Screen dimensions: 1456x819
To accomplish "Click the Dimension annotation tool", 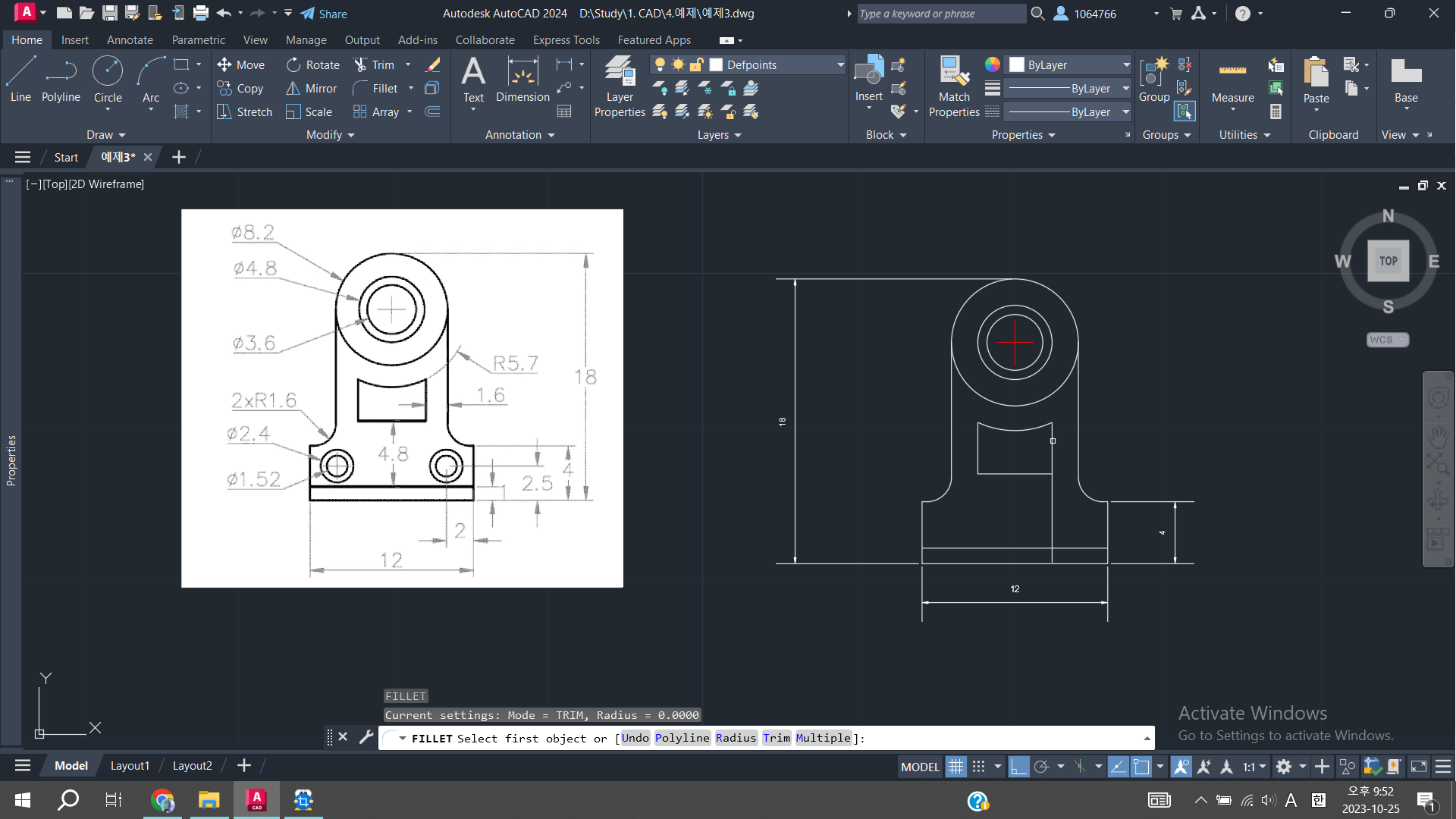I will tap(522, 79).
